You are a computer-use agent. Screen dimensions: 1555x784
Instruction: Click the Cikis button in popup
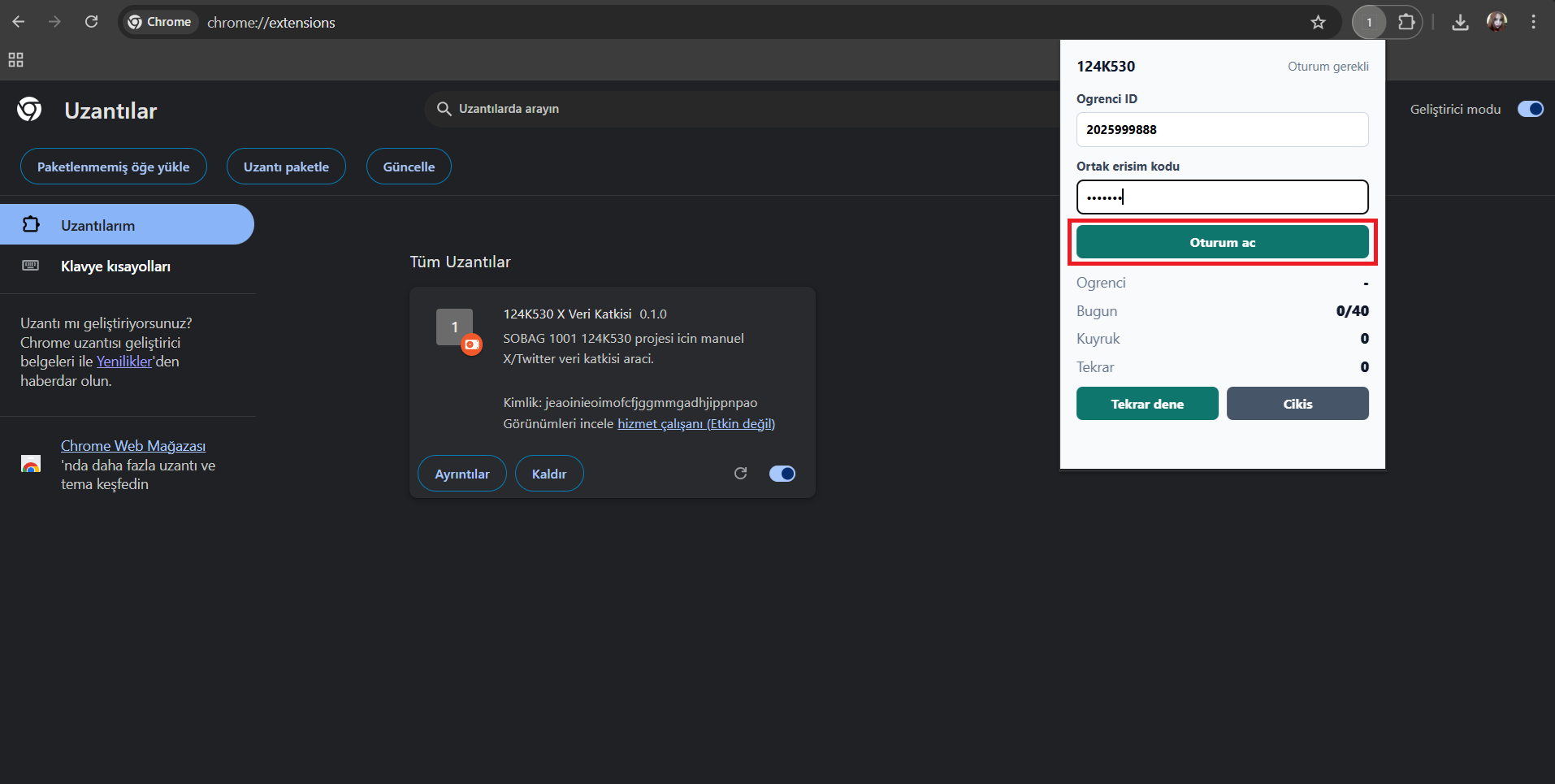tap(1297, 404)
